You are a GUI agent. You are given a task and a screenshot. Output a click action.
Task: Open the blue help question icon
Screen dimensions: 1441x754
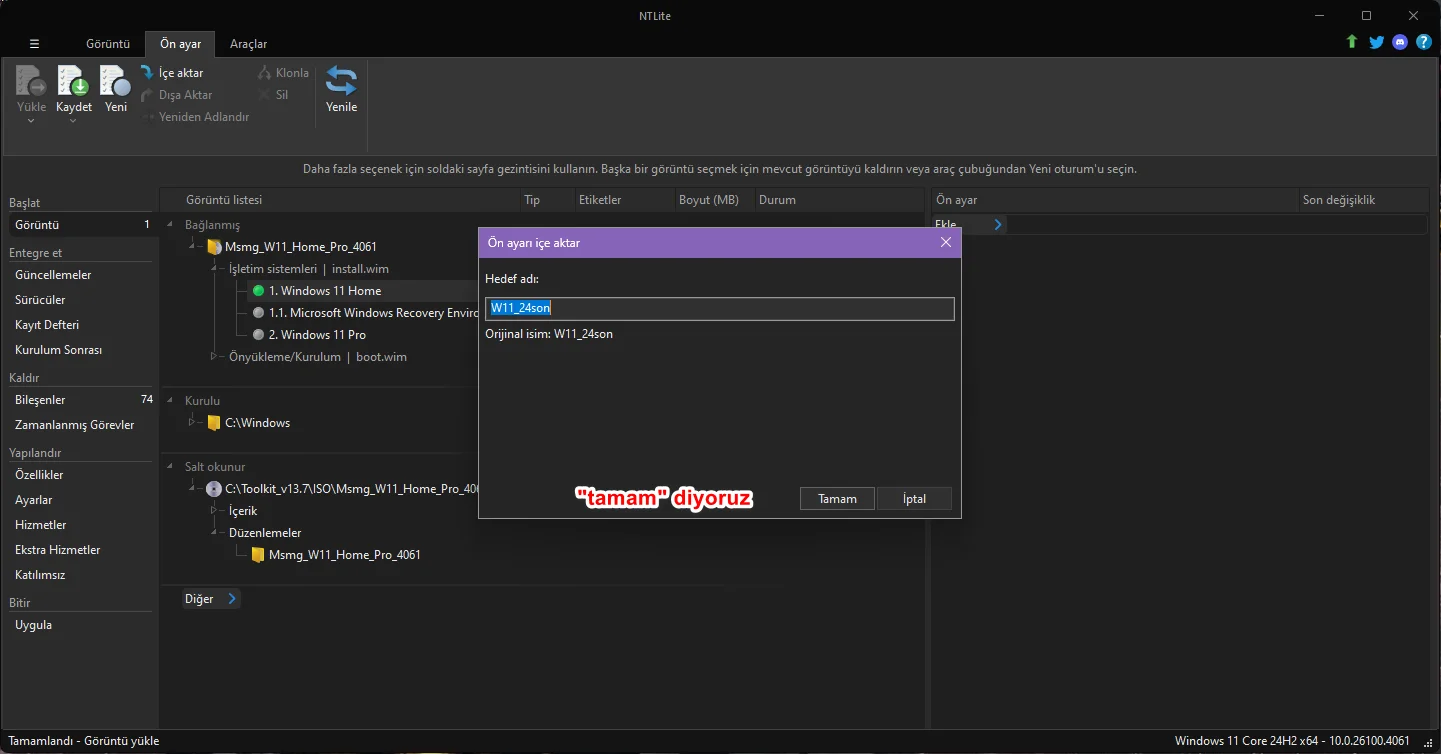click(x=1424, y=42)
